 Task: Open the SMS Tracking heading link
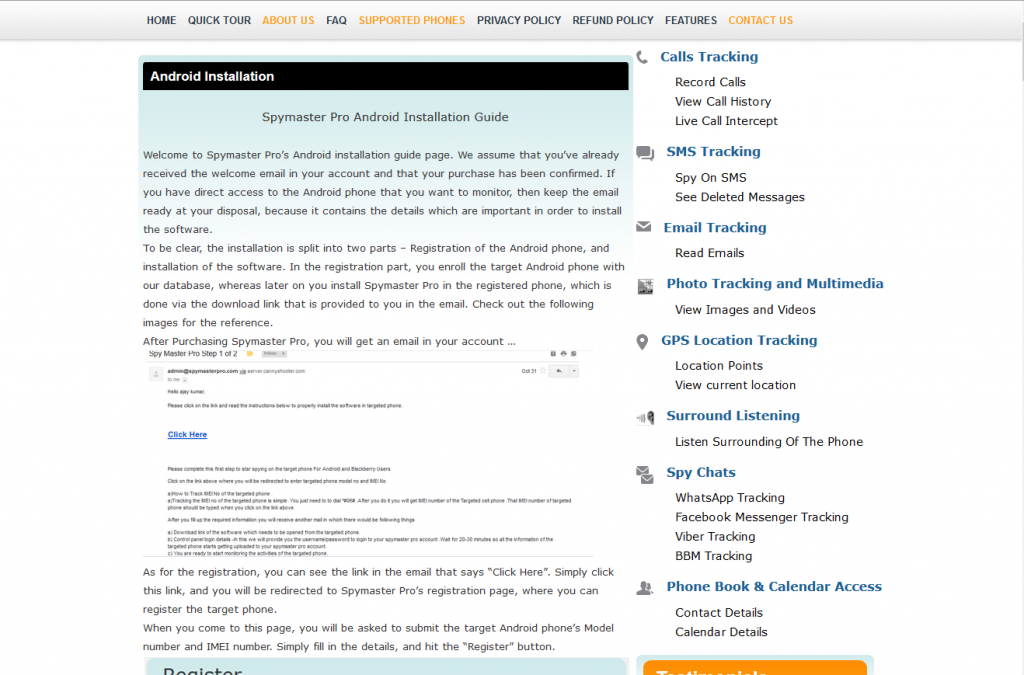coord(713,151)
